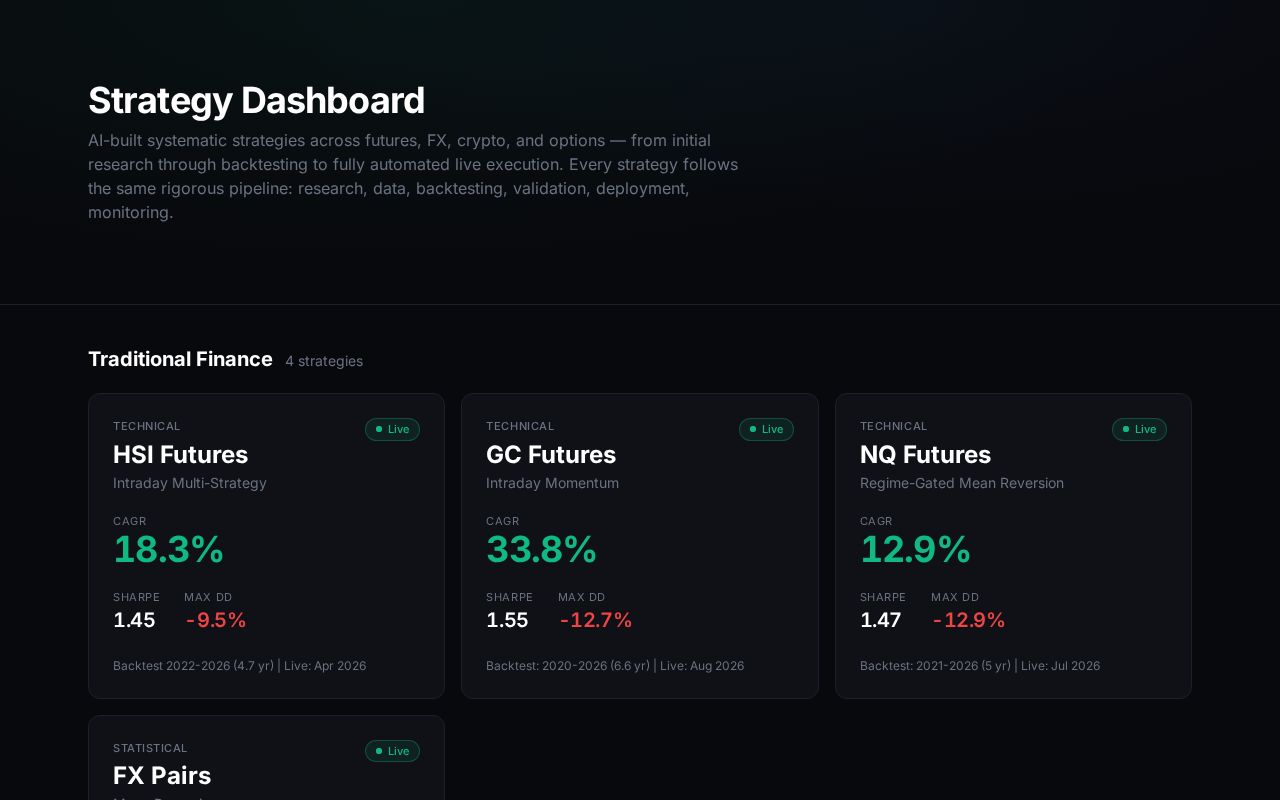1280x800 pixels.
Task: Click the Live badge on FX Pairs card
Action: pyautogui.click(x=392, y=751)
